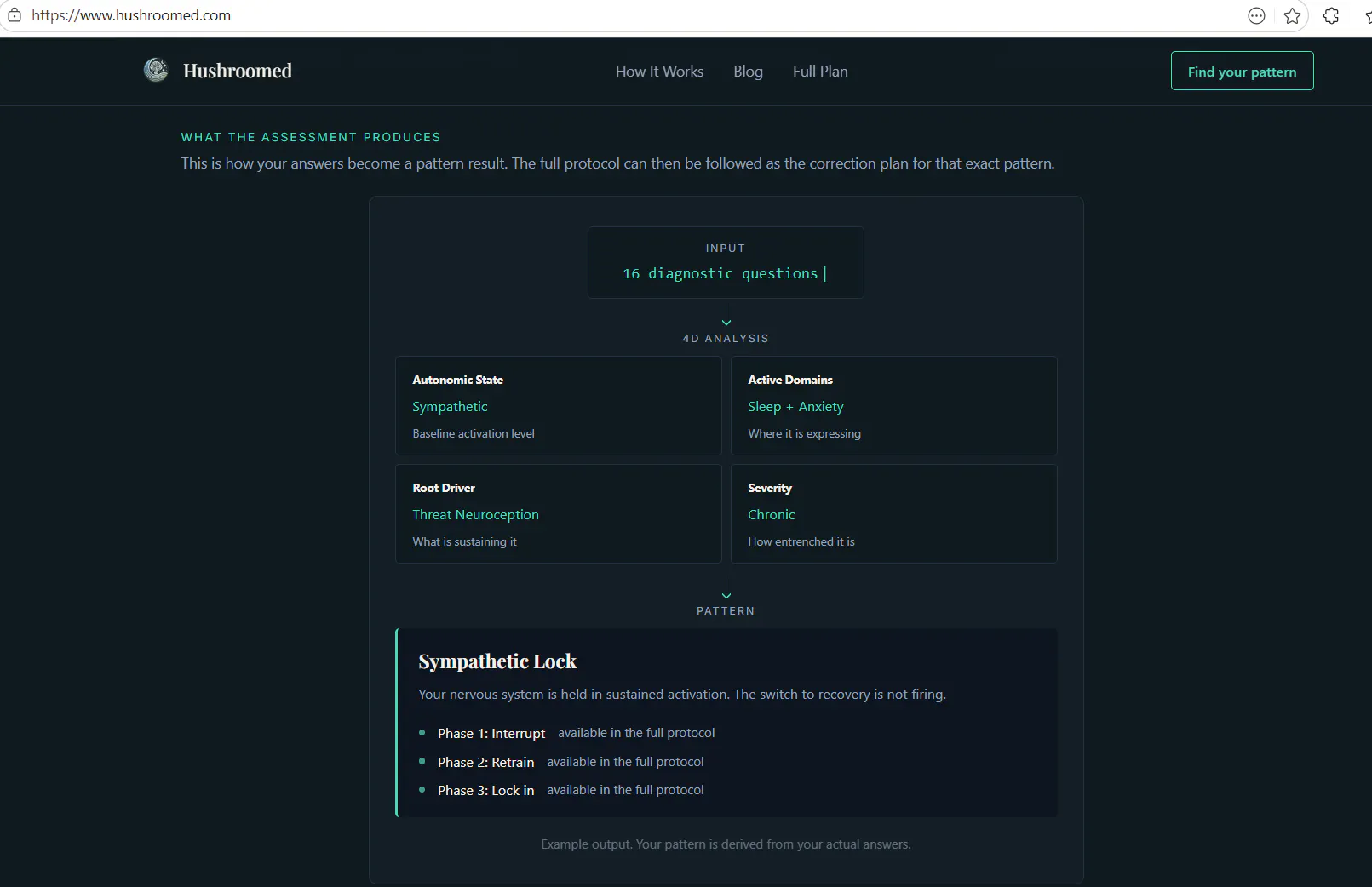
Task: Click the Hushroomed logo icon
Action: pos(156,70)
